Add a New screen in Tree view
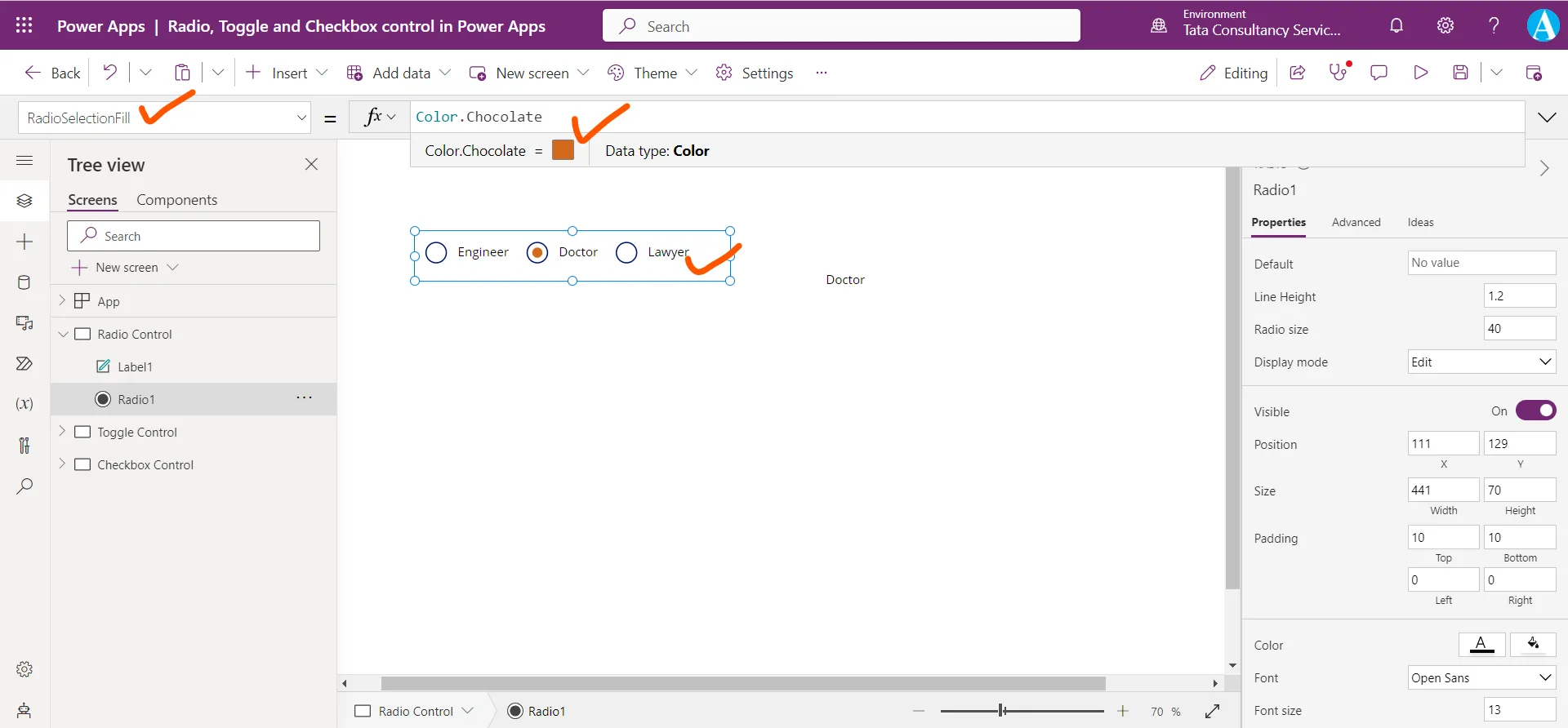The width and height of the screenshot is (1568, 728). click(x=124, y=267)
